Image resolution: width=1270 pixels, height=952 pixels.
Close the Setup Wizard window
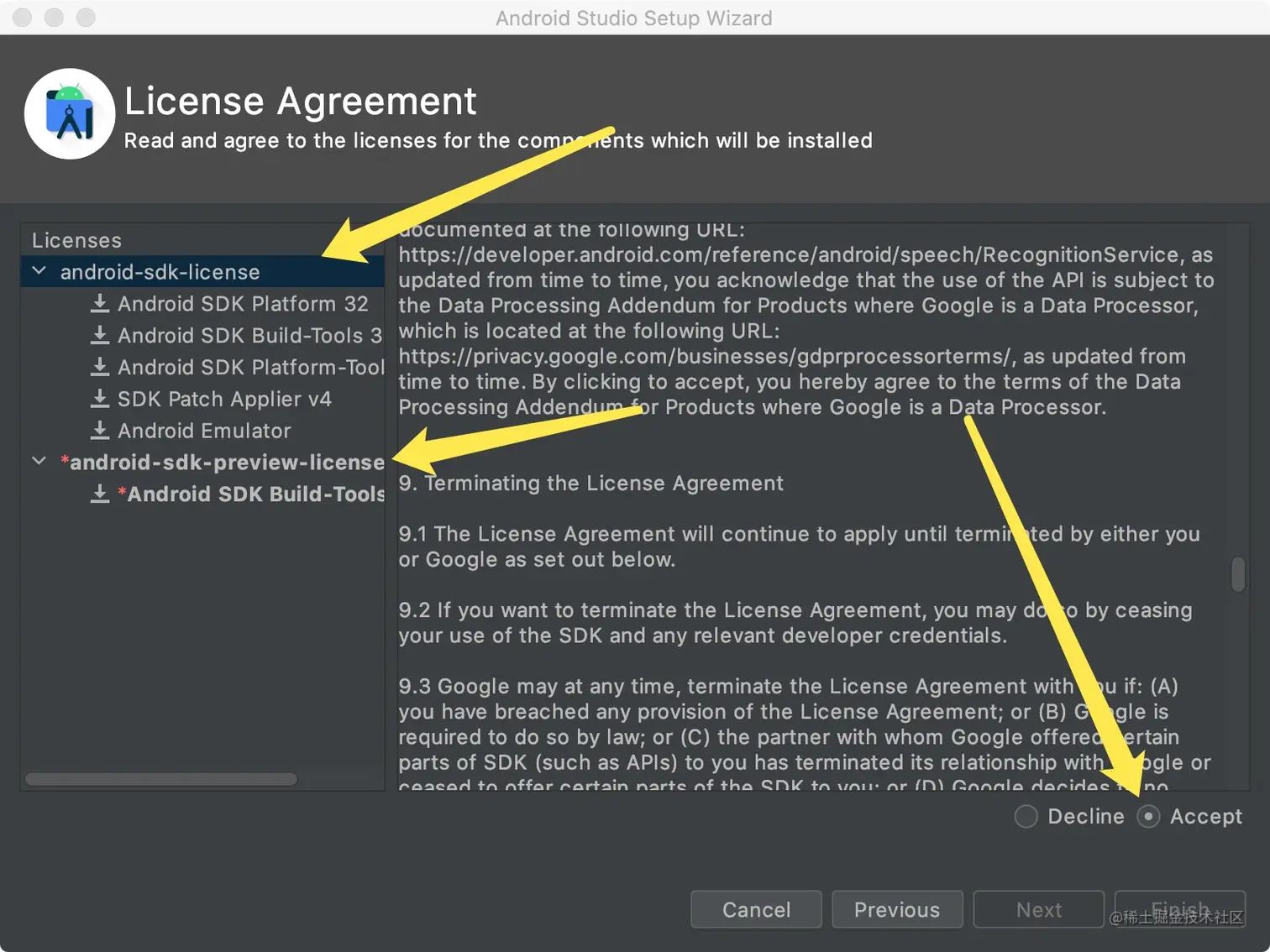point(23,17)
